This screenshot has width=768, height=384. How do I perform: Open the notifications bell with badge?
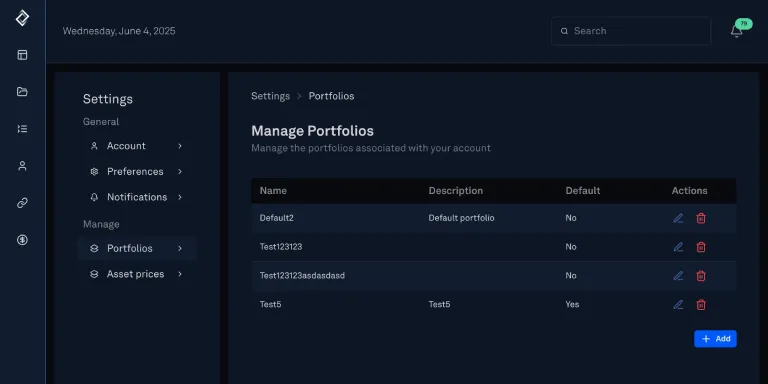(x=737, y=31)
